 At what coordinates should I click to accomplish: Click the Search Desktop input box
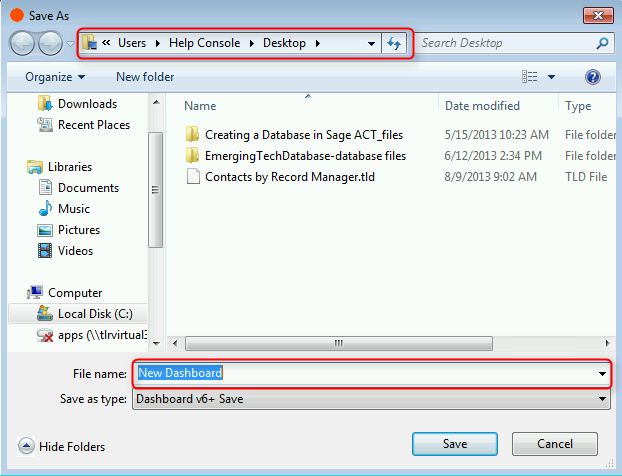point(504,43)
